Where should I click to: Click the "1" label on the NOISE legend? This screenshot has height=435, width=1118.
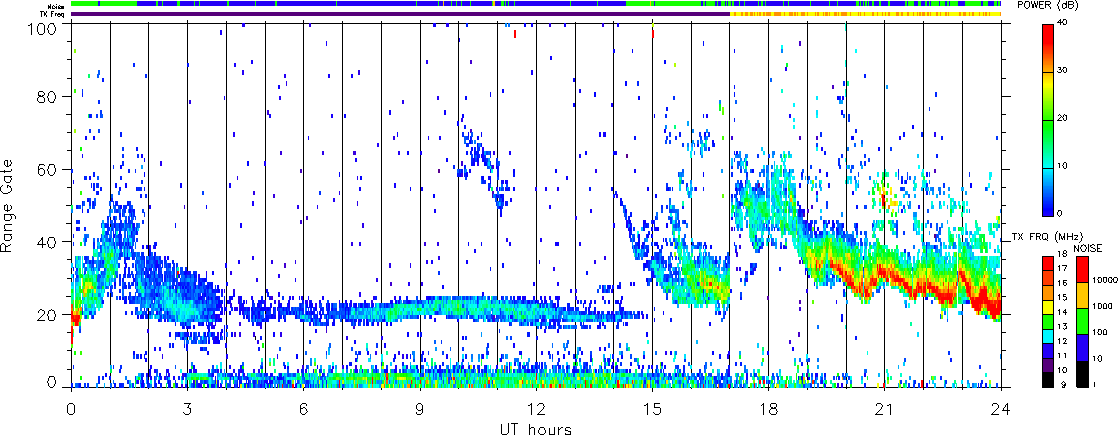(1094, 384)
